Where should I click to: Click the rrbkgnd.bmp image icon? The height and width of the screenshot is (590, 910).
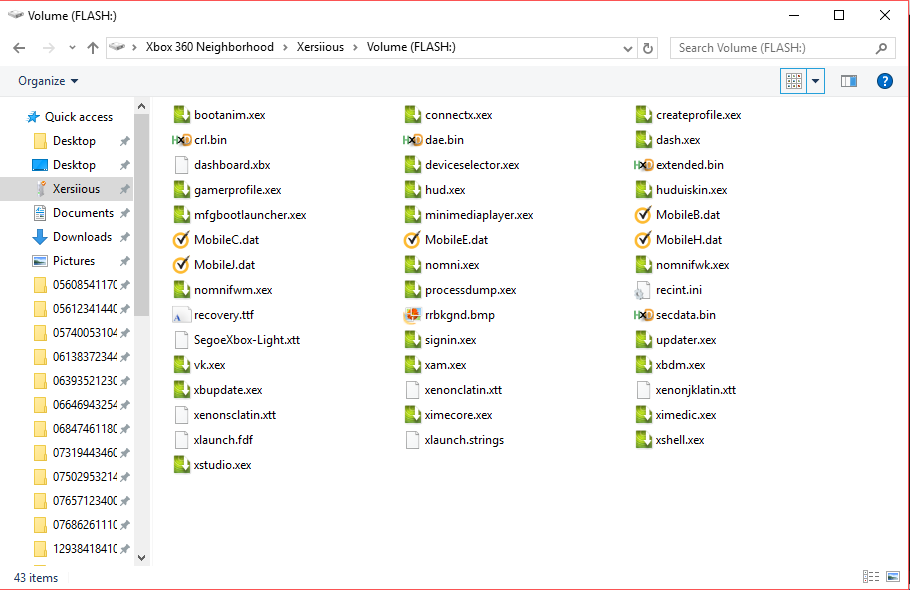pos(412,315)
